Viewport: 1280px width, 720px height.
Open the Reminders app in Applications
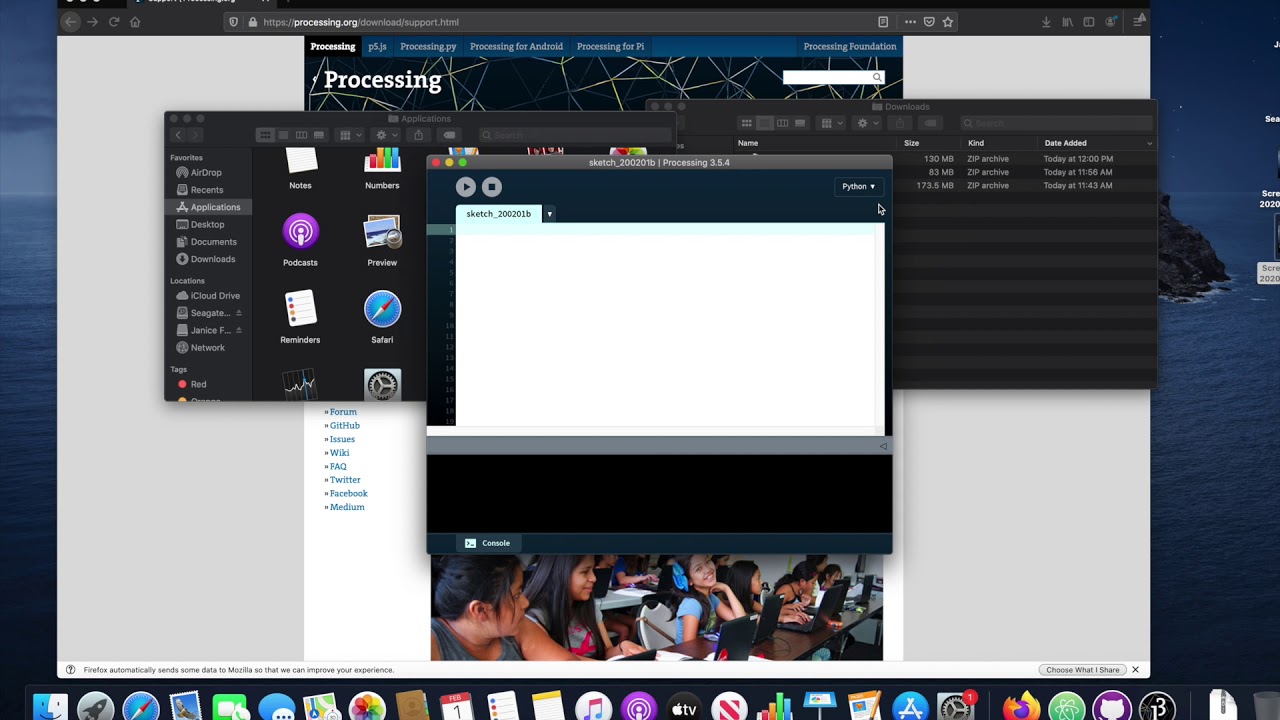(x=300, y=317)
